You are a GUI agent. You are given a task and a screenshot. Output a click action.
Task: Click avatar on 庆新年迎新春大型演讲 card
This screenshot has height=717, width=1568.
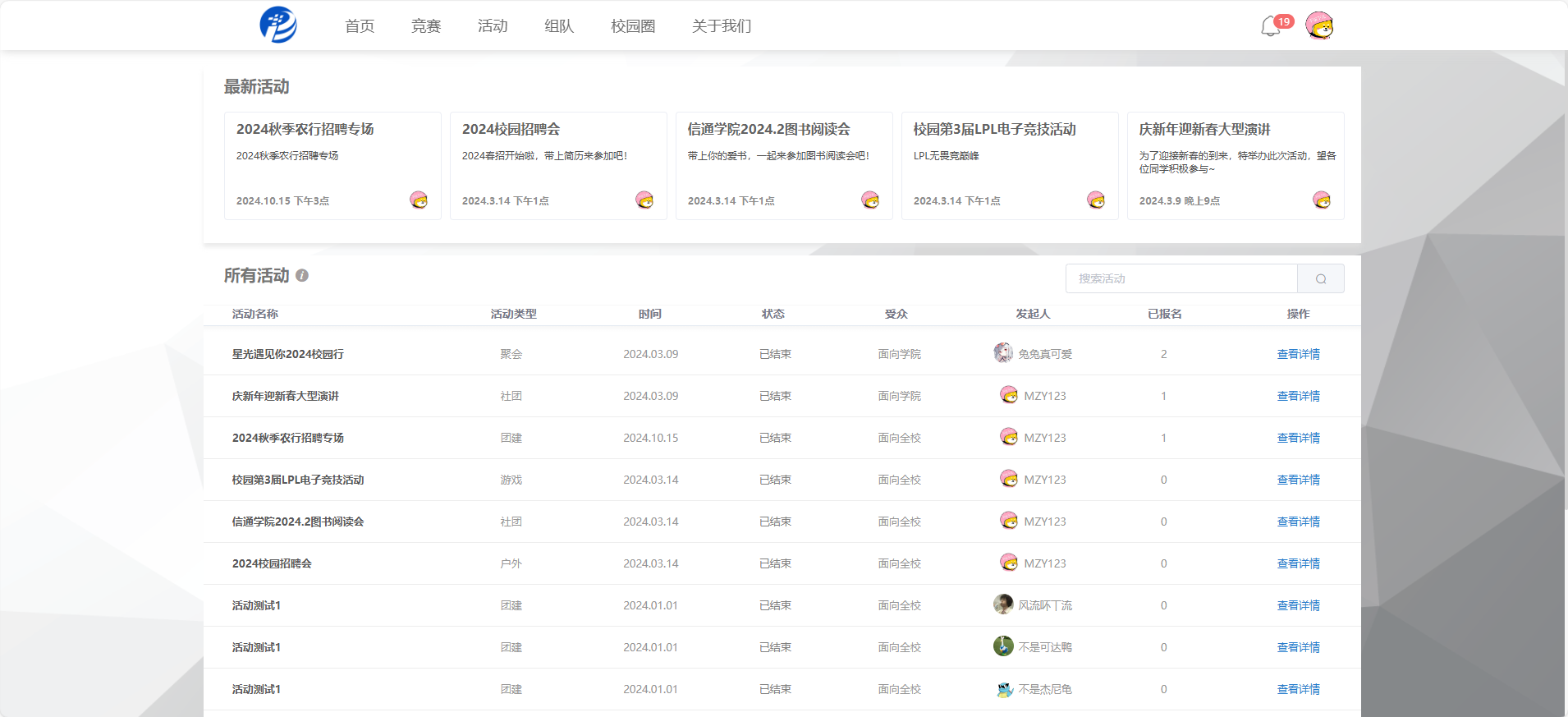tap(1322, 200)
